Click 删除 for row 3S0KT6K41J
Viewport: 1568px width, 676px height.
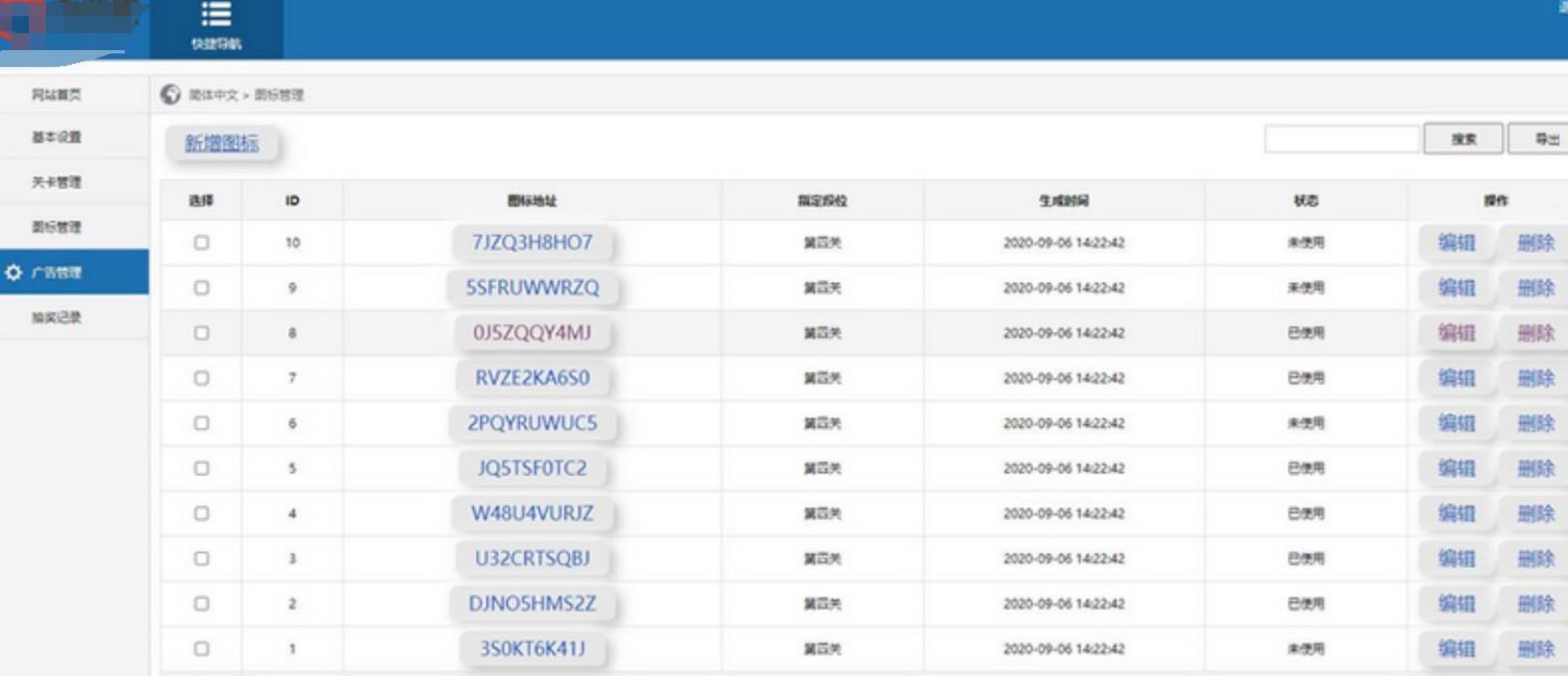[x=1536, y=649]
